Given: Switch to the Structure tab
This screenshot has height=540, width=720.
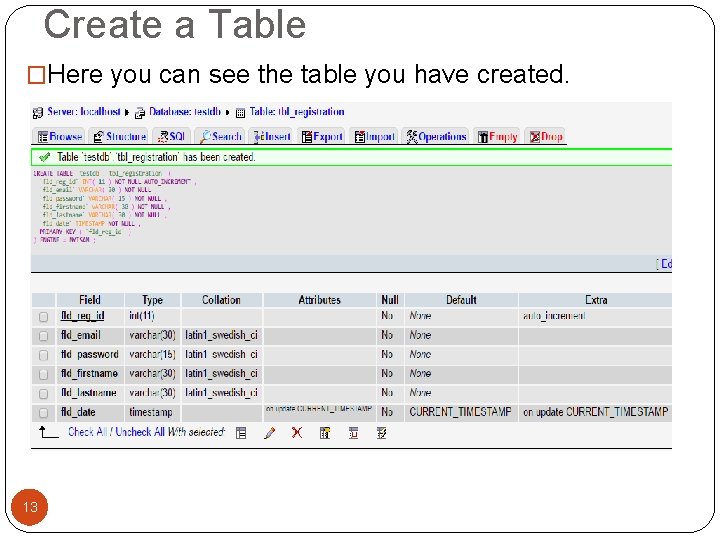Looking at the screenshot, I should (119, 136).
